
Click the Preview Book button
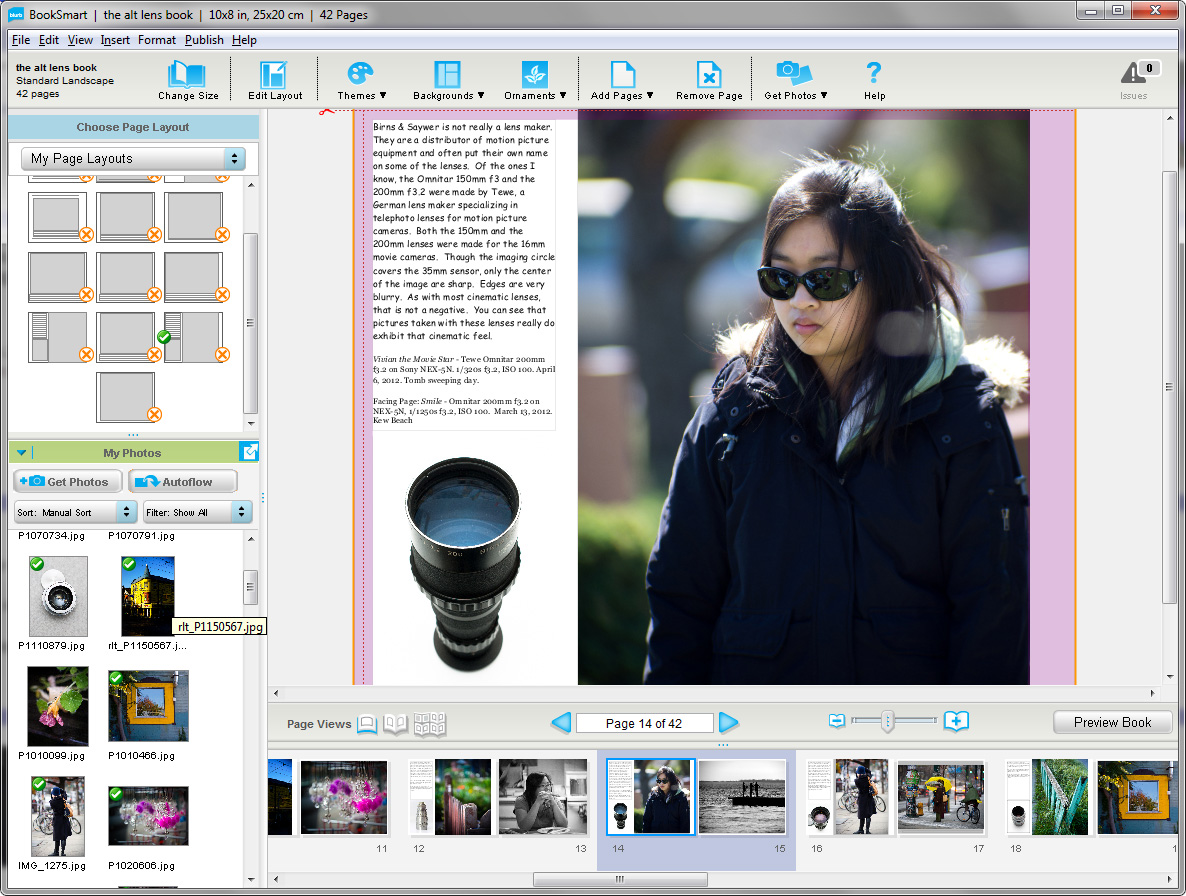pos(1112,722)
